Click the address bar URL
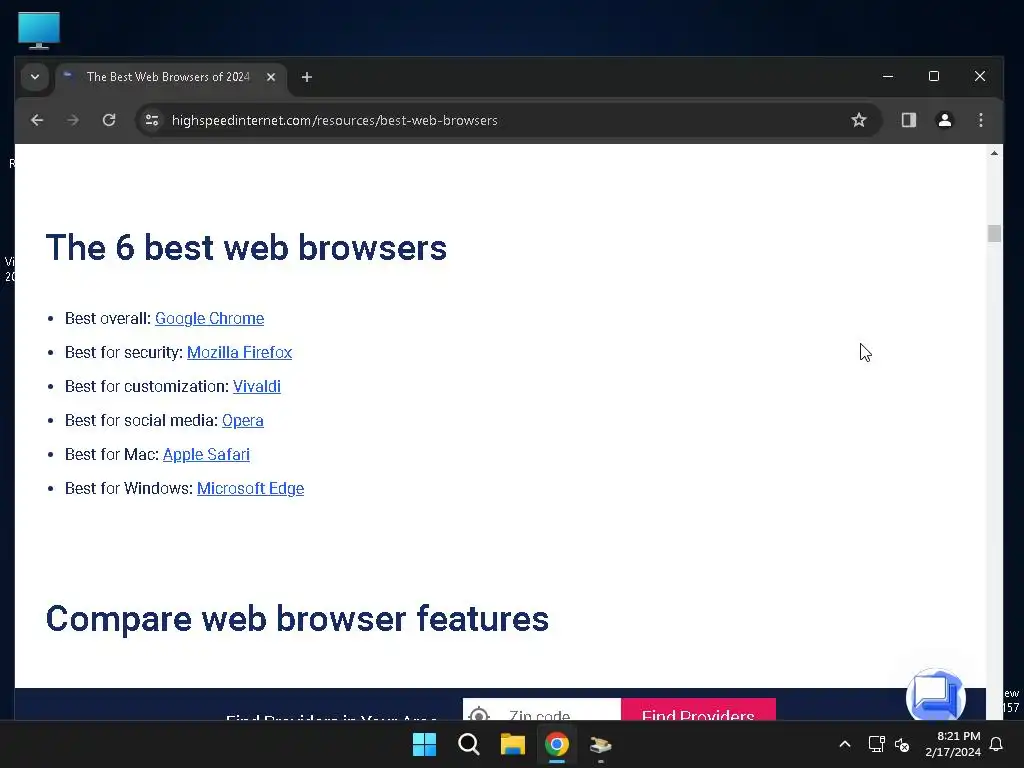Screen dimensions: 1024x768 [334, 120]
